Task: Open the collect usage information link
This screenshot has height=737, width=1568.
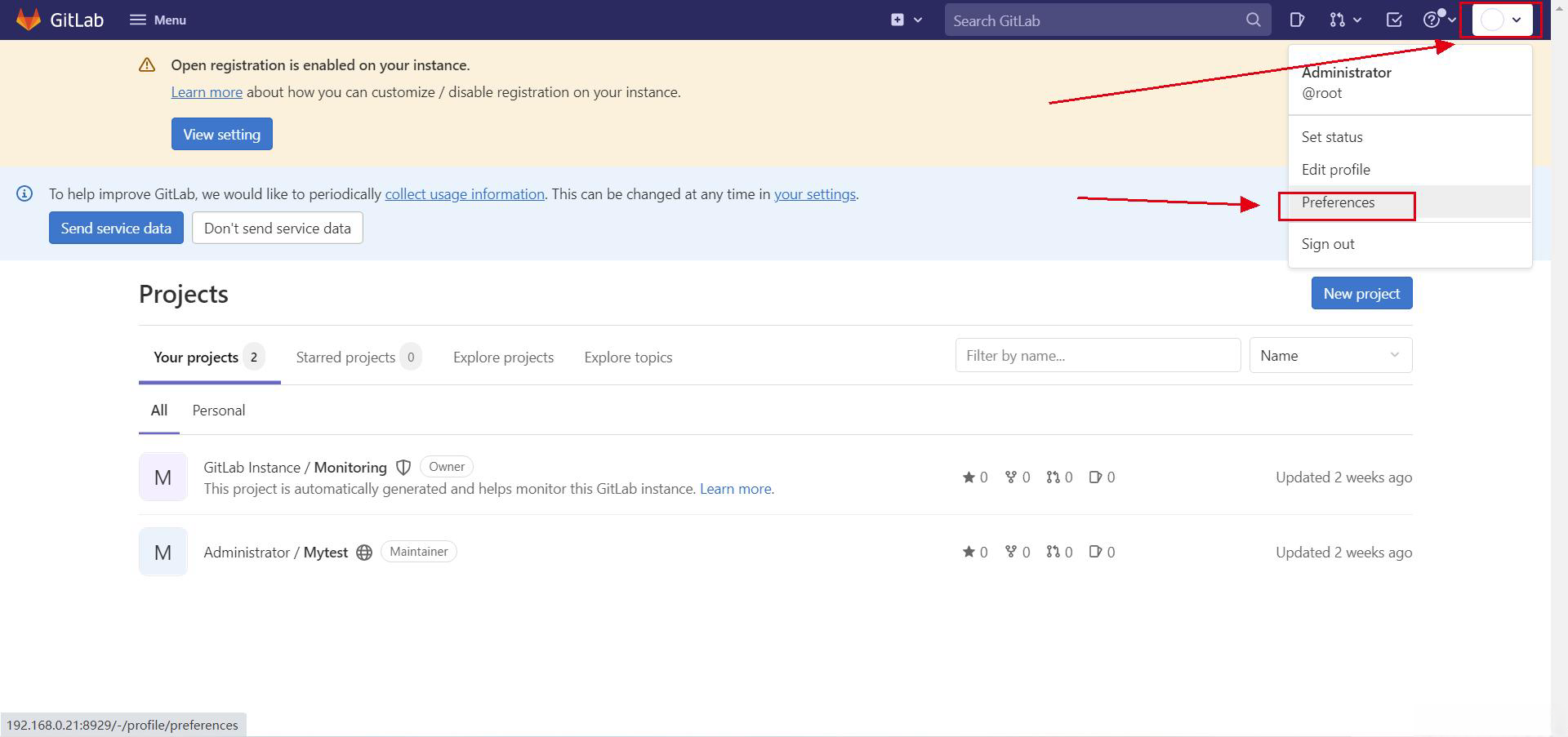Action: (x=465, y=194)
